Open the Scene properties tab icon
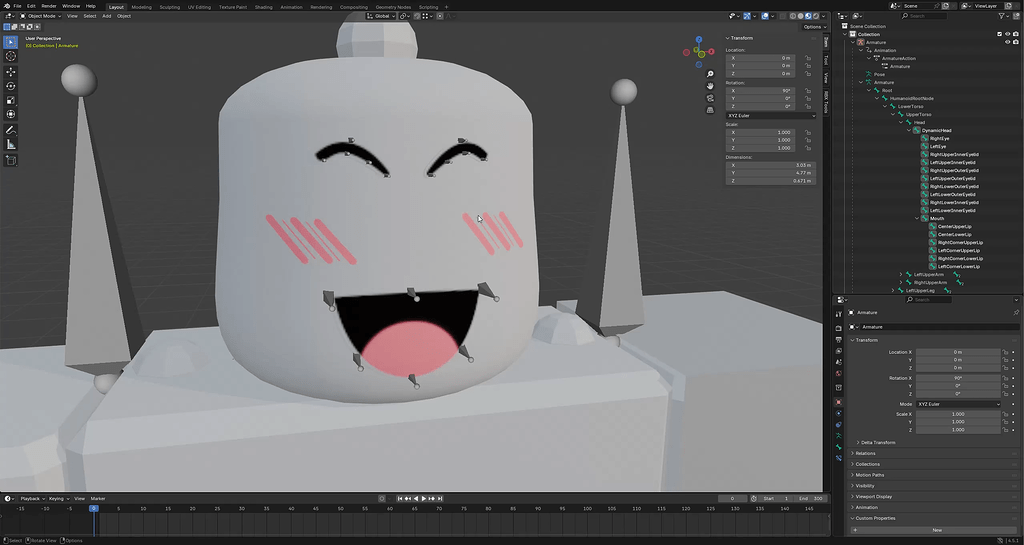This screenshot has height=545, width=1024. pyautogui.click(x=839, y=362)
